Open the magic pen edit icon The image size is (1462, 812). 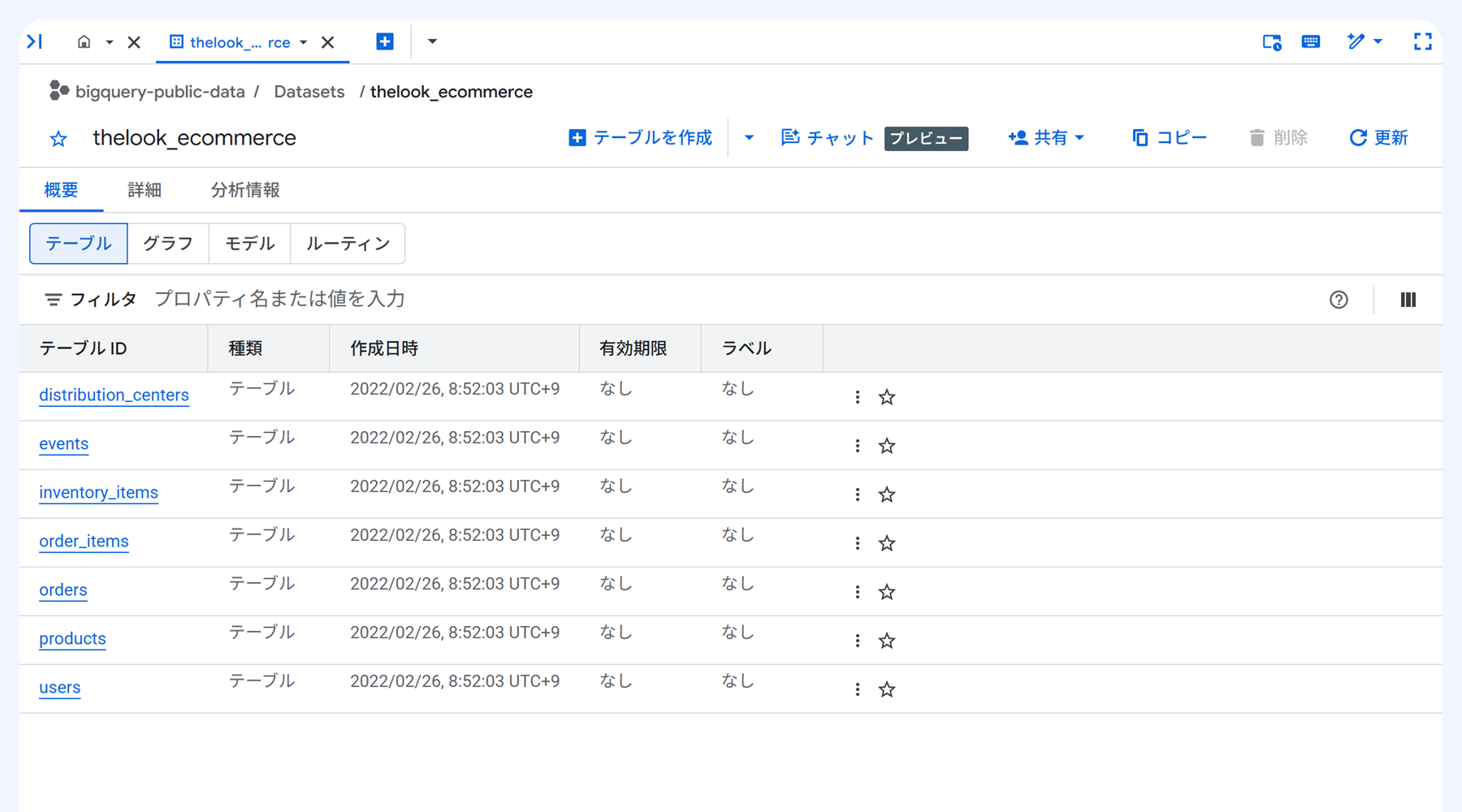tap(1356, 41)
